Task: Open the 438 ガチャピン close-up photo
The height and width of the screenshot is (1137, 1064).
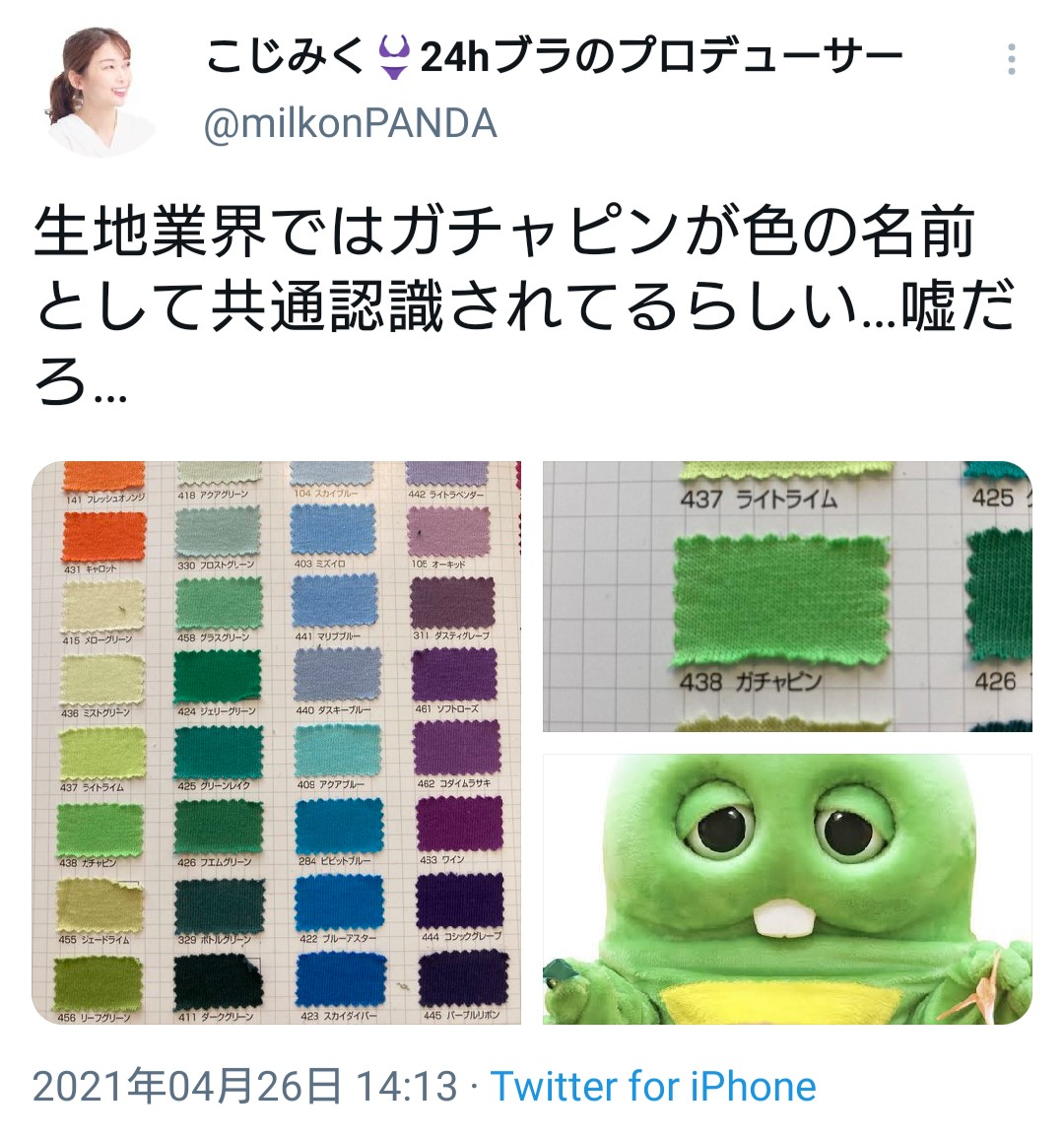Action: tap(787, 596)
